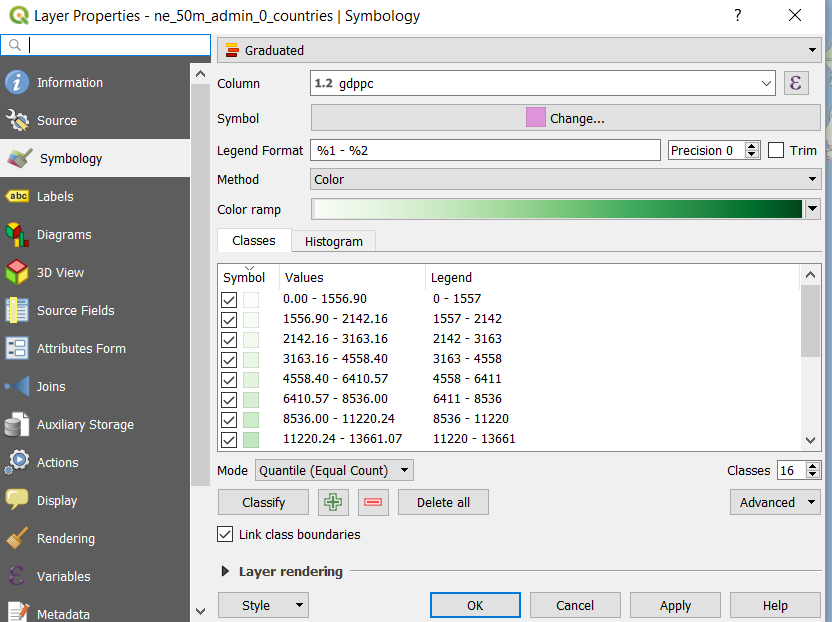
Task: Open the color ramp dropdown arrow
Action: [812, 209]
